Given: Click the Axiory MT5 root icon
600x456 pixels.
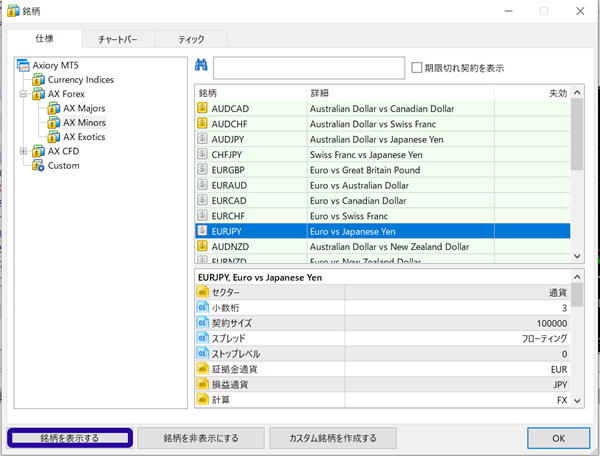Looking at the screenshot, I should click(x=23, y=65).
